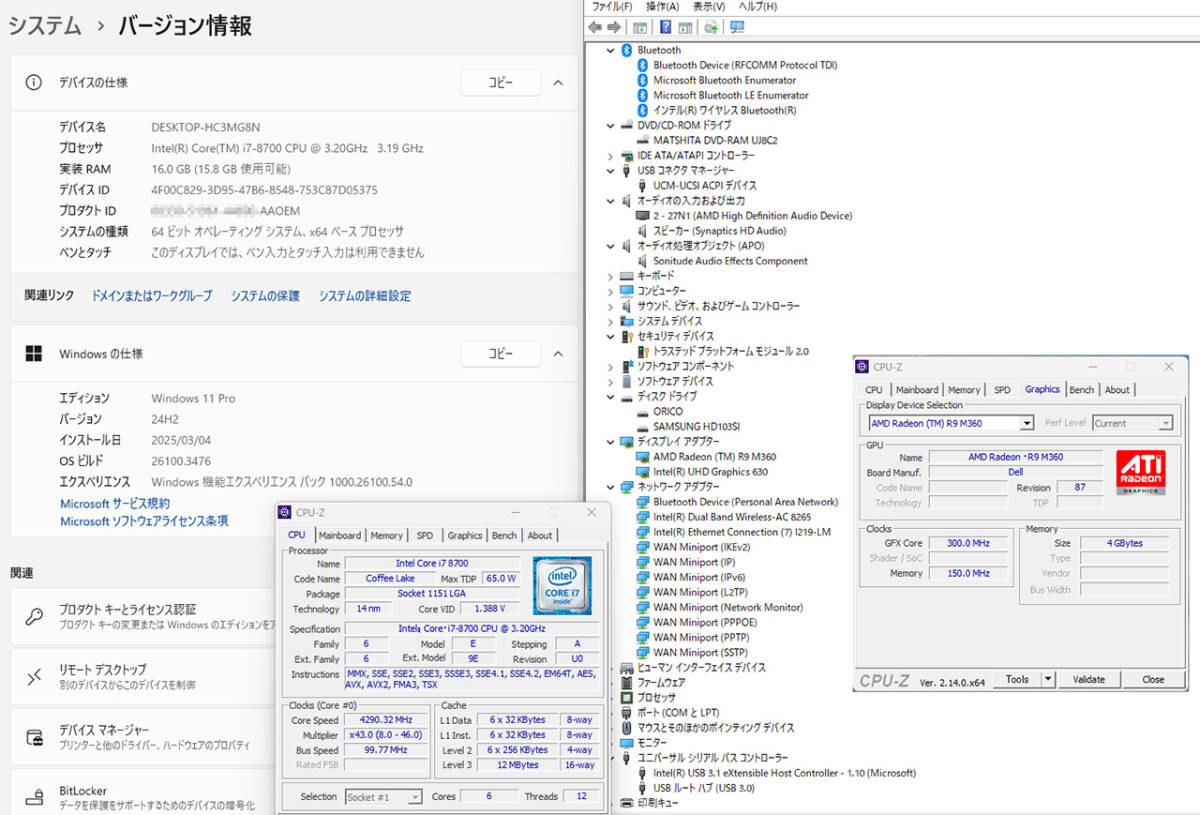Click the Validate button in CPU-Z
Image resolution: width=1200 pixels, height=815 pixels.
(1089, 679)
